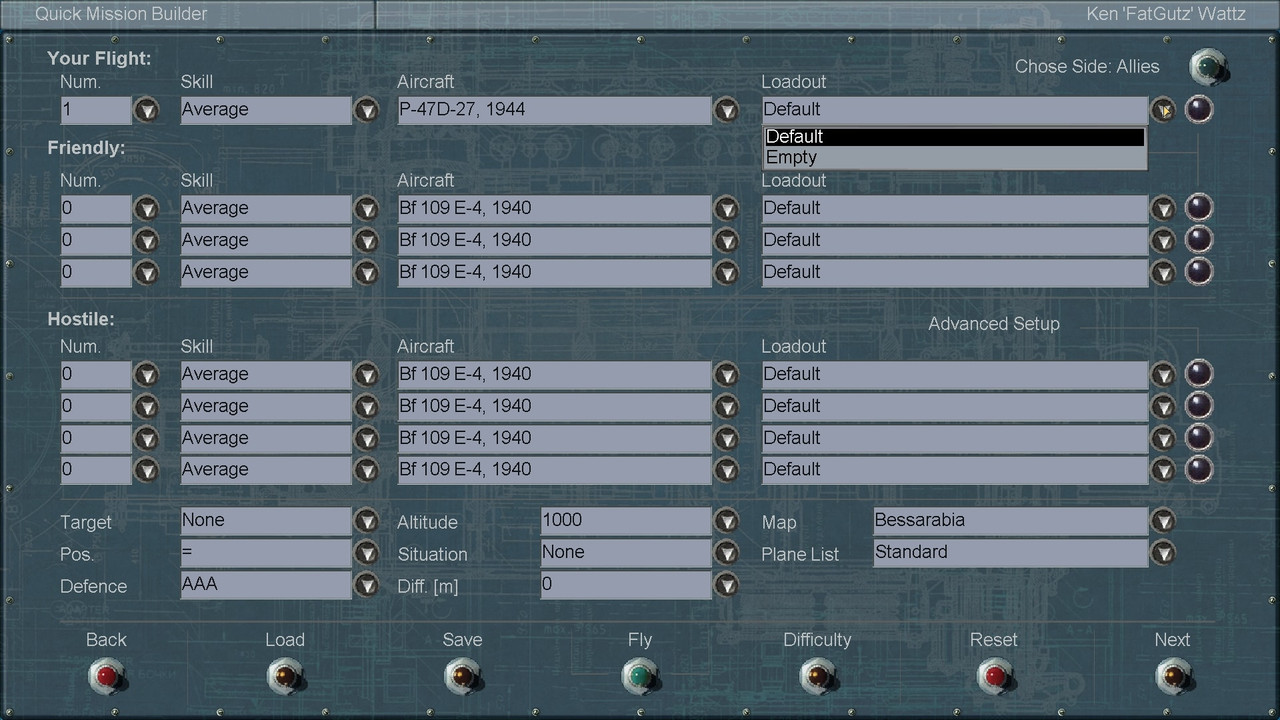The width and height of the screenshot is (1280, 720).
Task: Click your flight loadout arming button
Action: (x=1198, y=109)
